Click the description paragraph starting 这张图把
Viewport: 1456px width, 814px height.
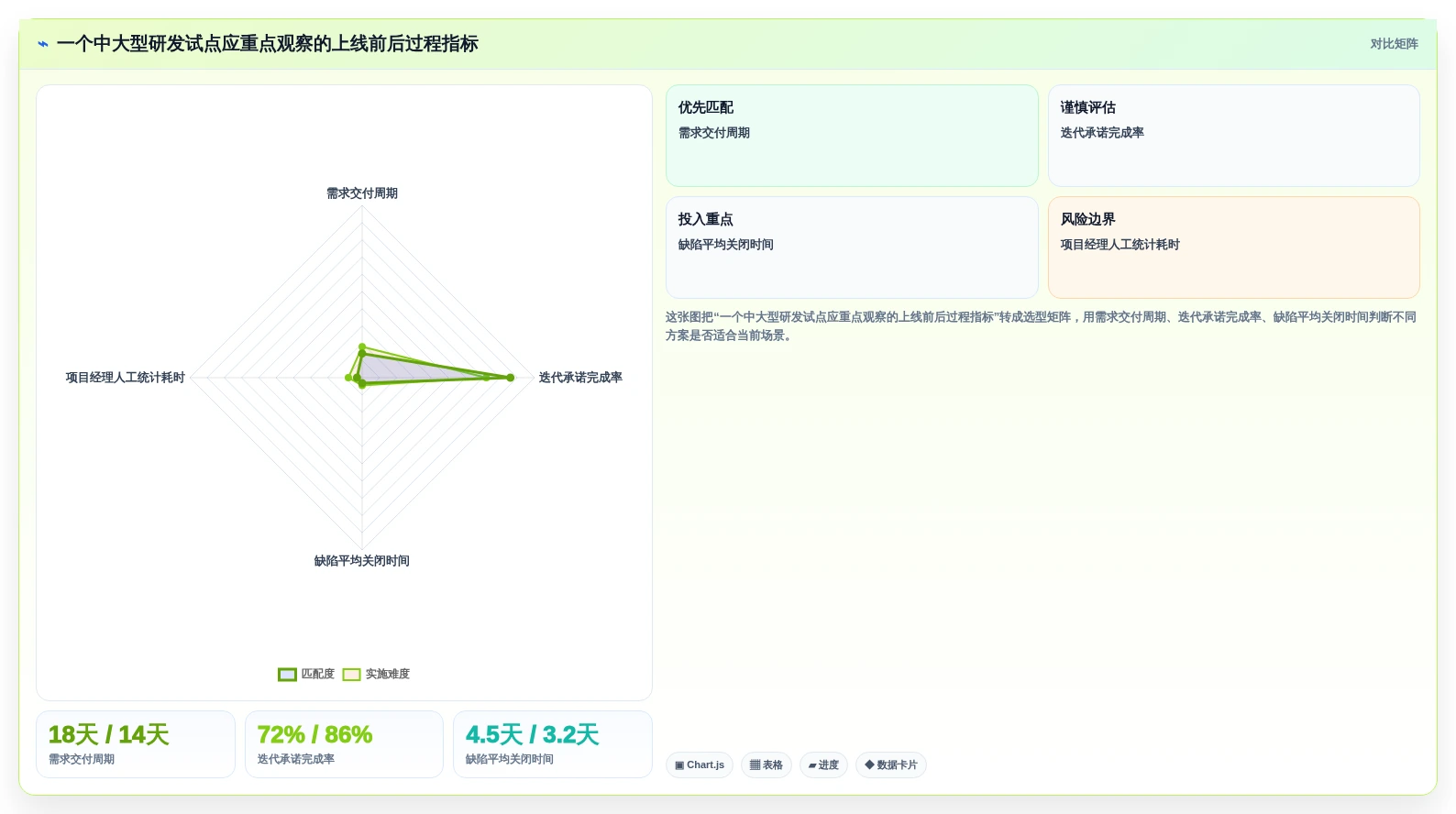click(1042, 326)
